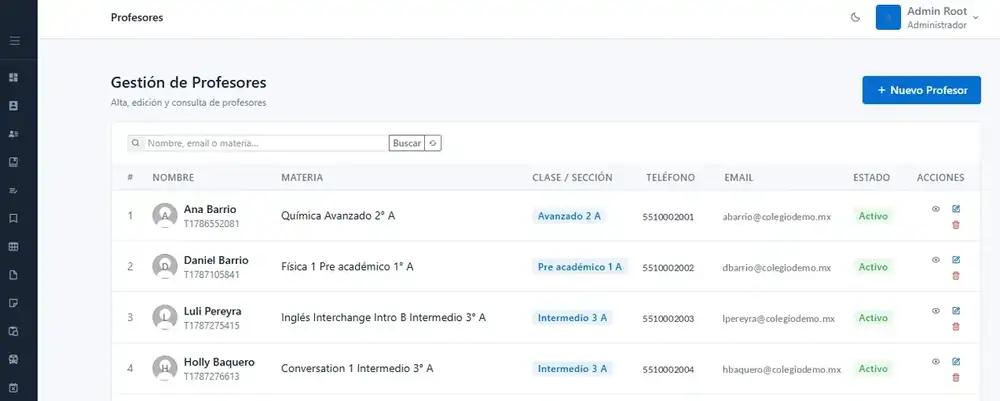Open the bus transport icon in sidebar
Screen dimensions: 1000x401
pyautogui.click(x=13, y=359)
